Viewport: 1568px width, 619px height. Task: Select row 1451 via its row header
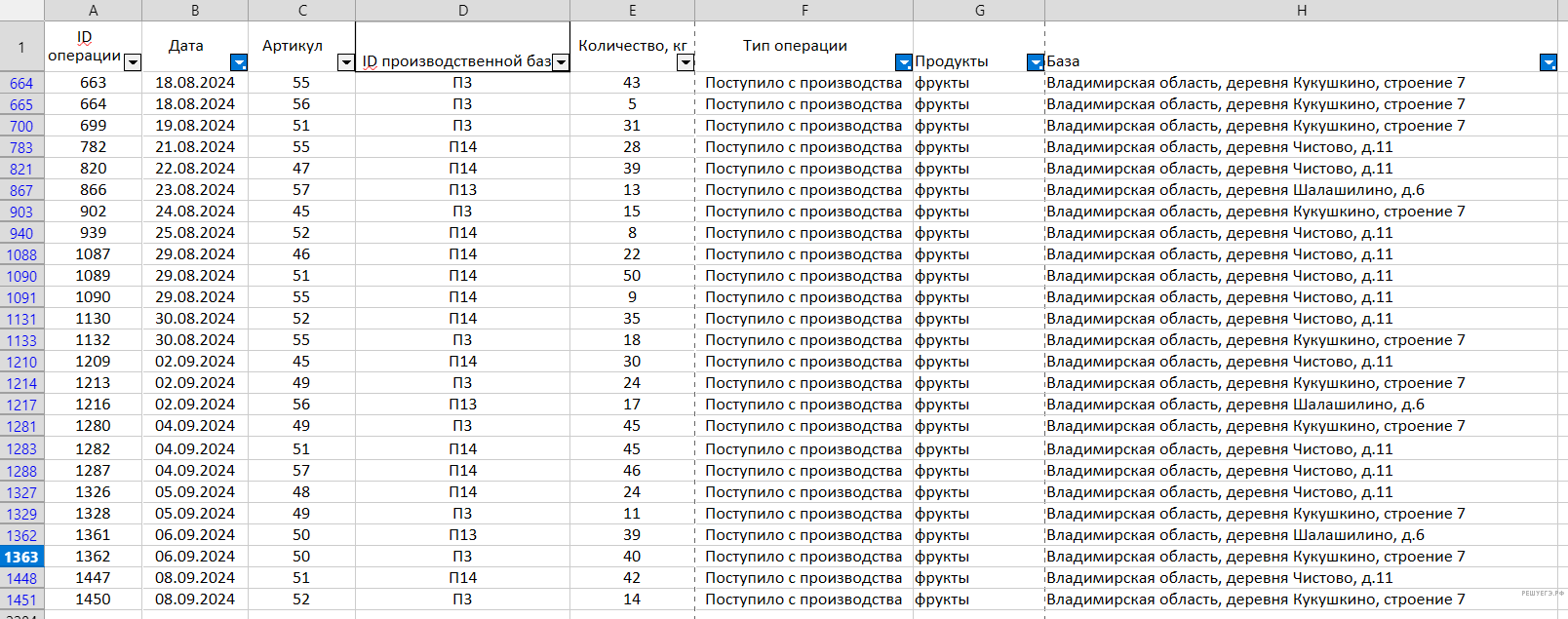(21, 600)
